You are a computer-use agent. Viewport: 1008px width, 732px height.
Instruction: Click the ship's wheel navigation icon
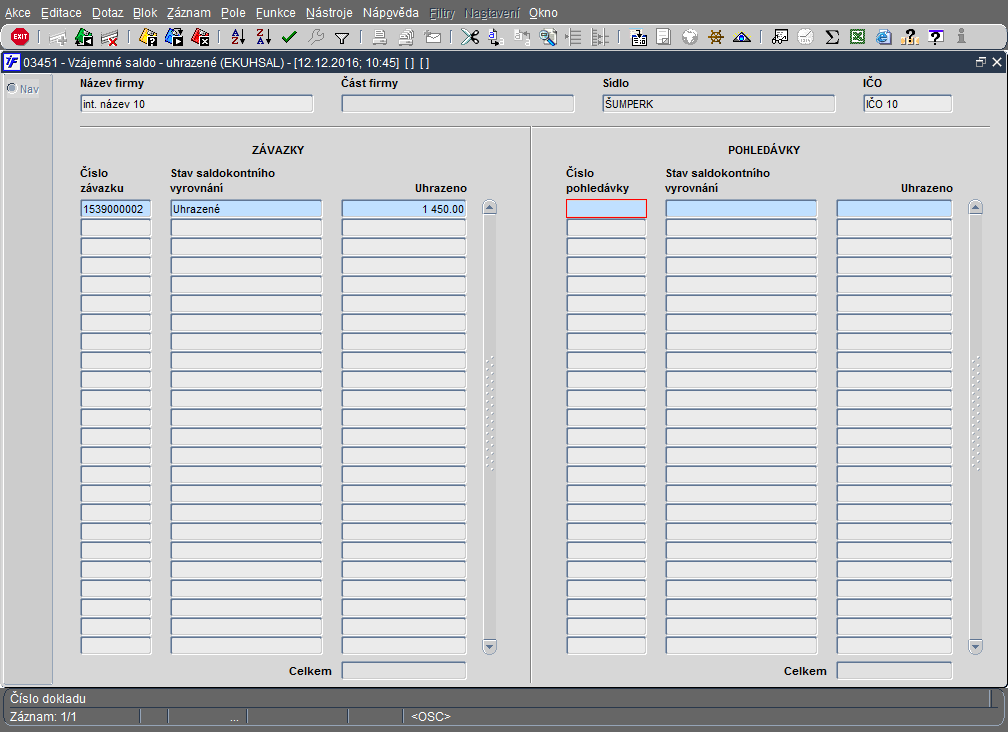tap(716, 37)
